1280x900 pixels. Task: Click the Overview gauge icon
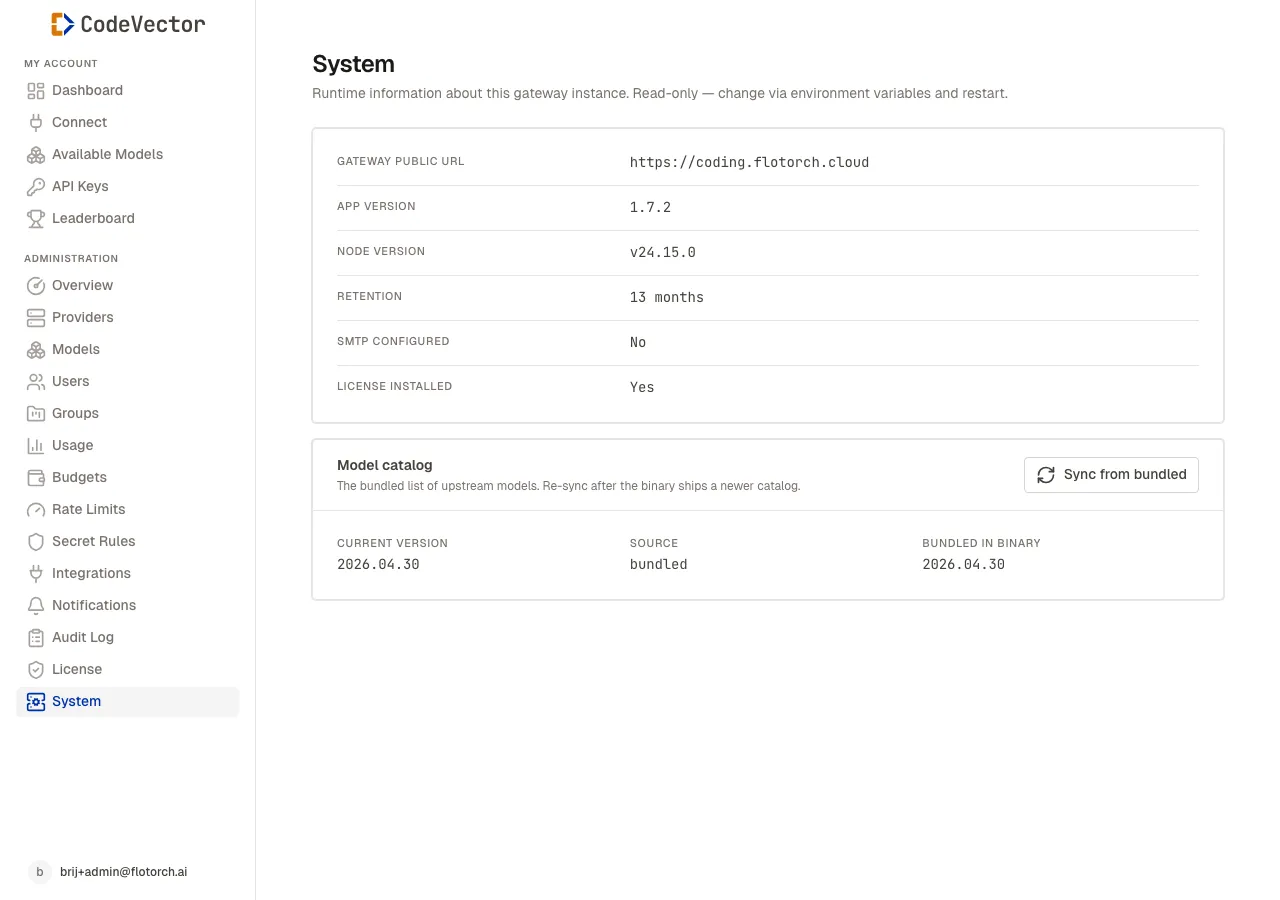(x=36, y=286)
